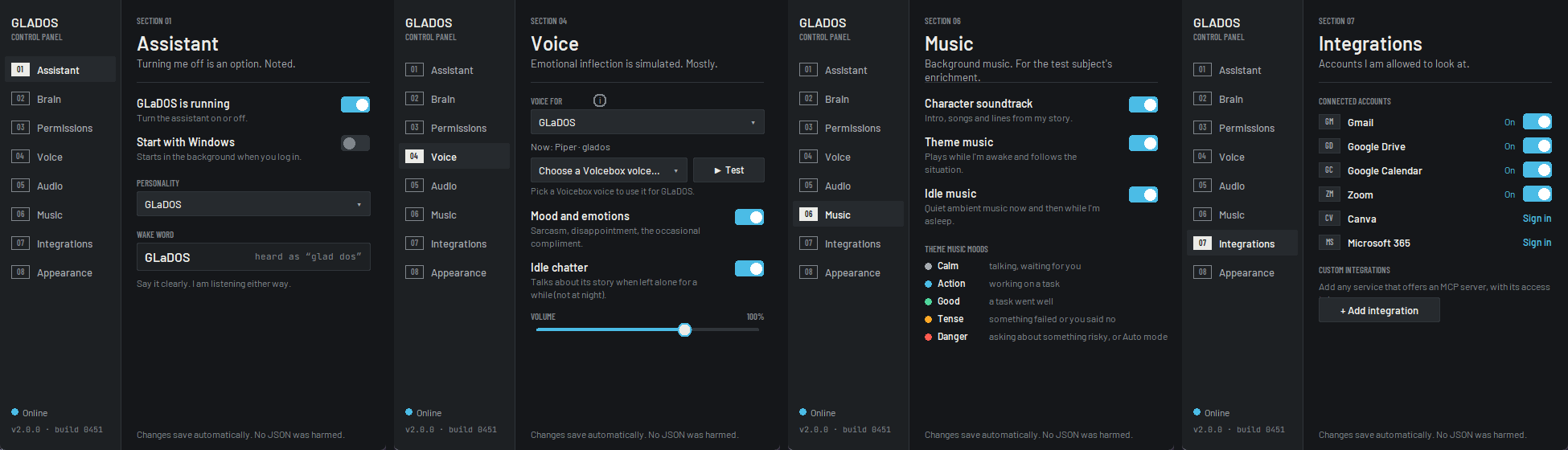This screenshot has height=450, width=1568.
Task: Select Music in the Integrations panel sidebar
Action: click(1242, 215)
